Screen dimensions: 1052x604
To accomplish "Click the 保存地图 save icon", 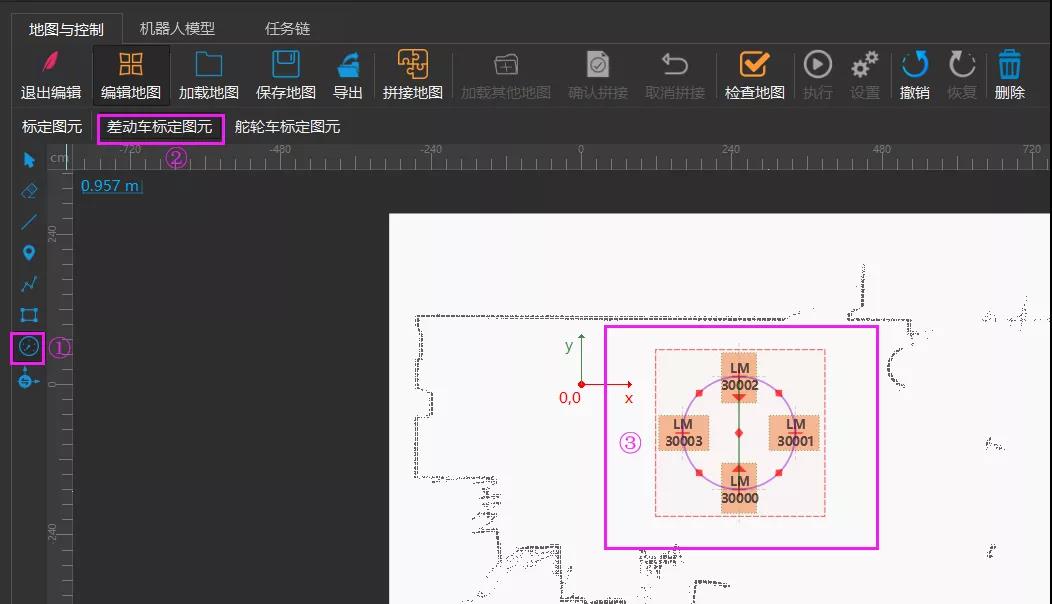I will 286,76.
